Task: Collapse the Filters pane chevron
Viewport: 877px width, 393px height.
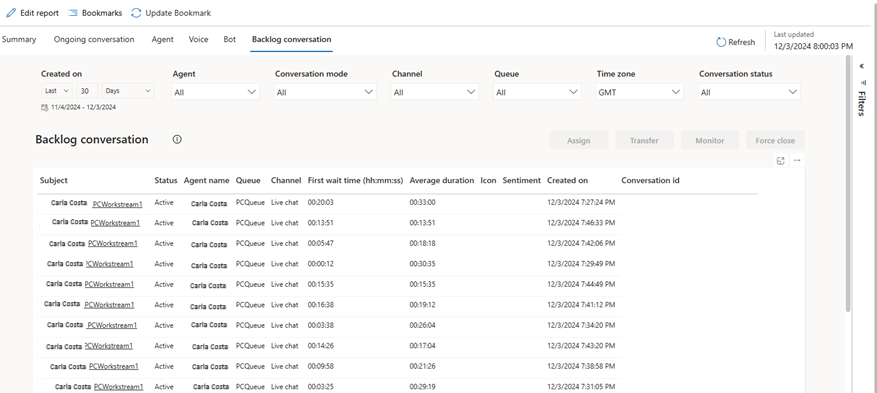Action: 862,67
